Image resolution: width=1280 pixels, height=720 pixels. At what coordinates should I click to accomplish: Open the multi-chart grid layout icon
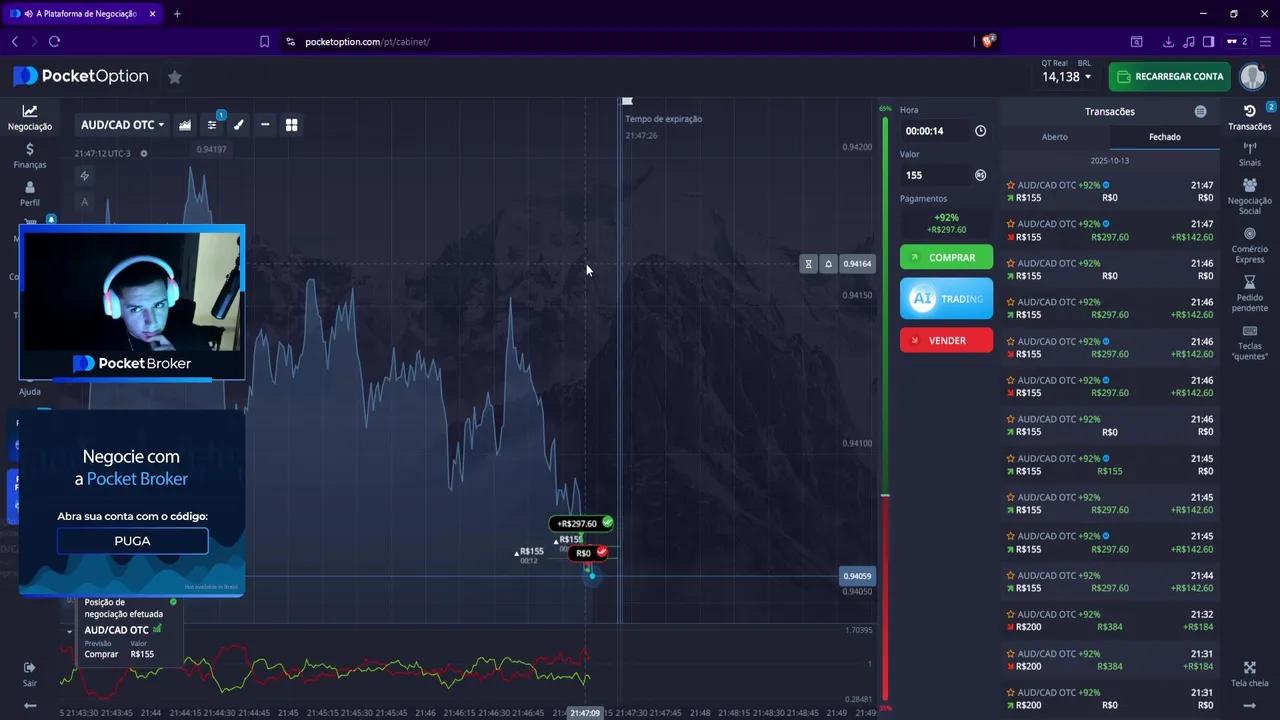pyautogui.click(x=291, y=125)
